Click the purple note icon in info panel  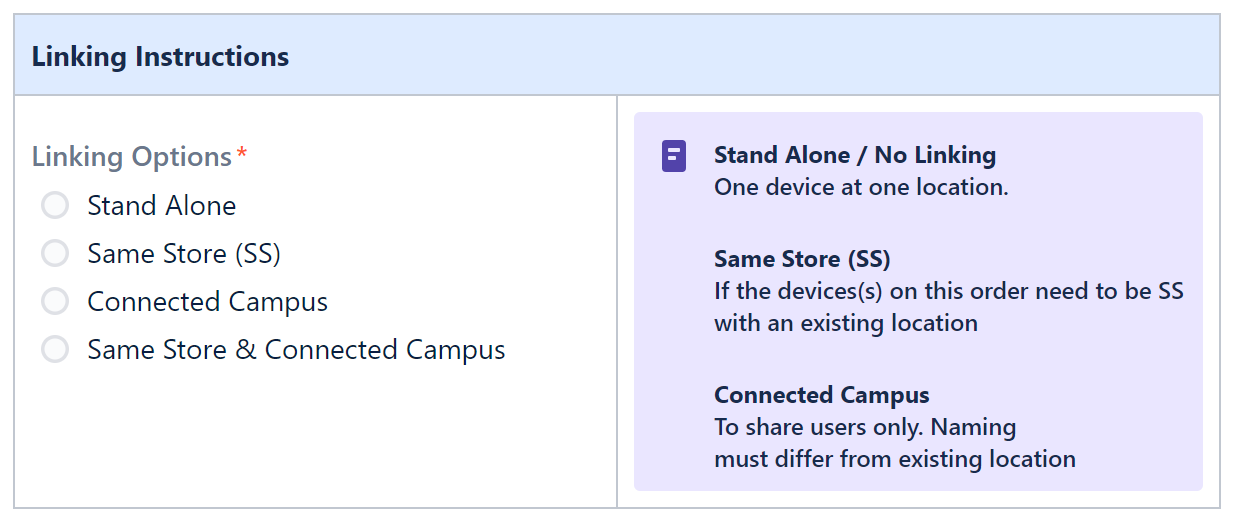(x=674, y=156)
